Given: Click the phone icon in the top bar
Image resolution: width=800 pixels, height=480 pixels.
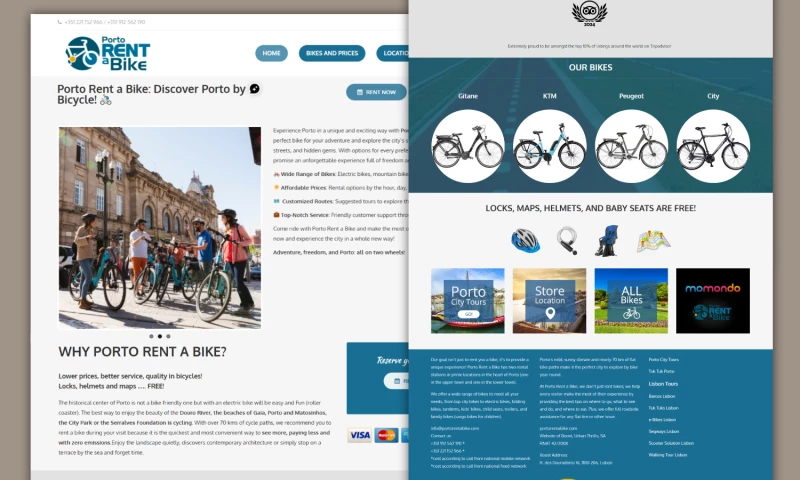Looking at the screenshot, I should coord(60,22).
